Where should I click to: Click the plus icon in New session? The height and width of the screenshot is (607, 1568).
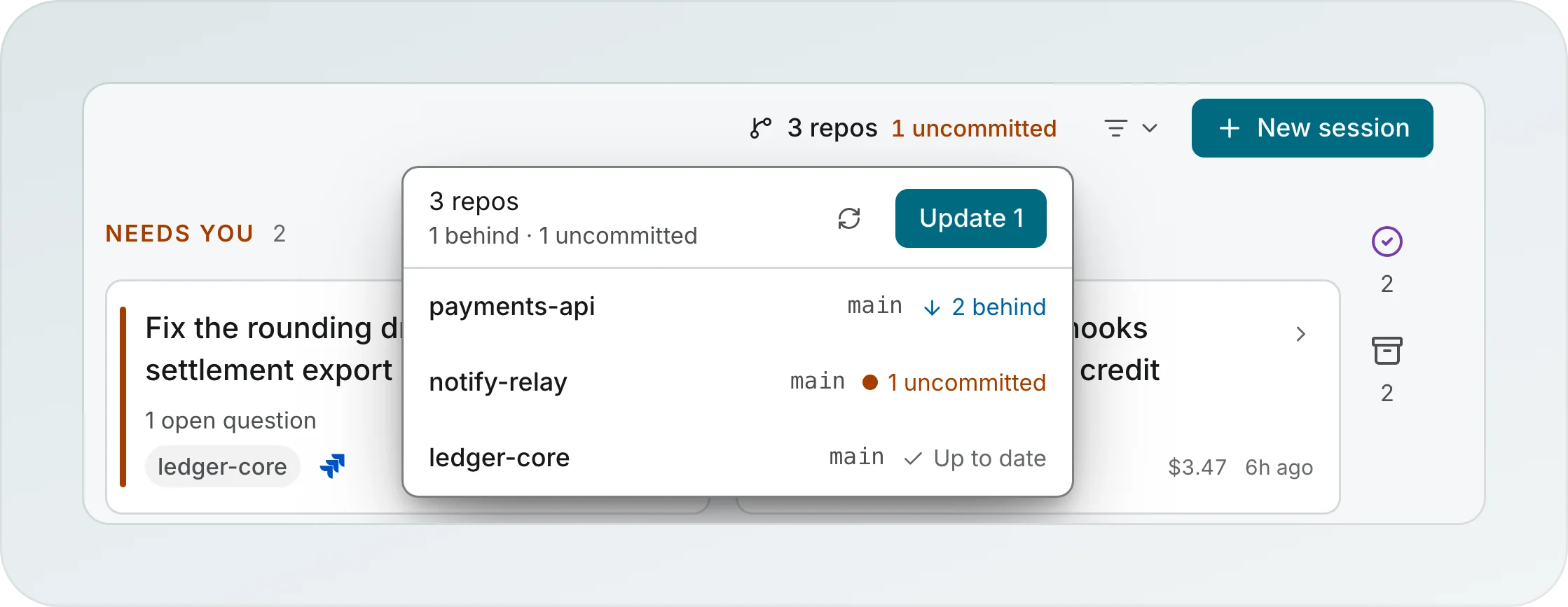point(1230,128)
